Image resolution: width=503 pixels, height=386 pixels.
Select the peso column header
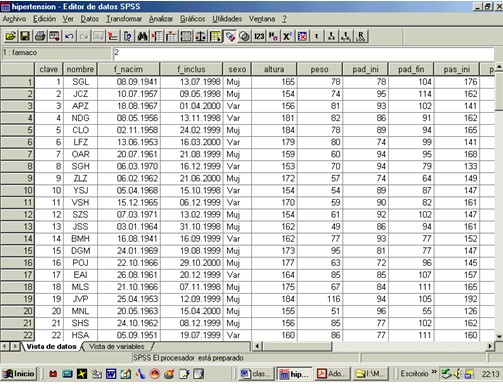[x=319, y=69]
